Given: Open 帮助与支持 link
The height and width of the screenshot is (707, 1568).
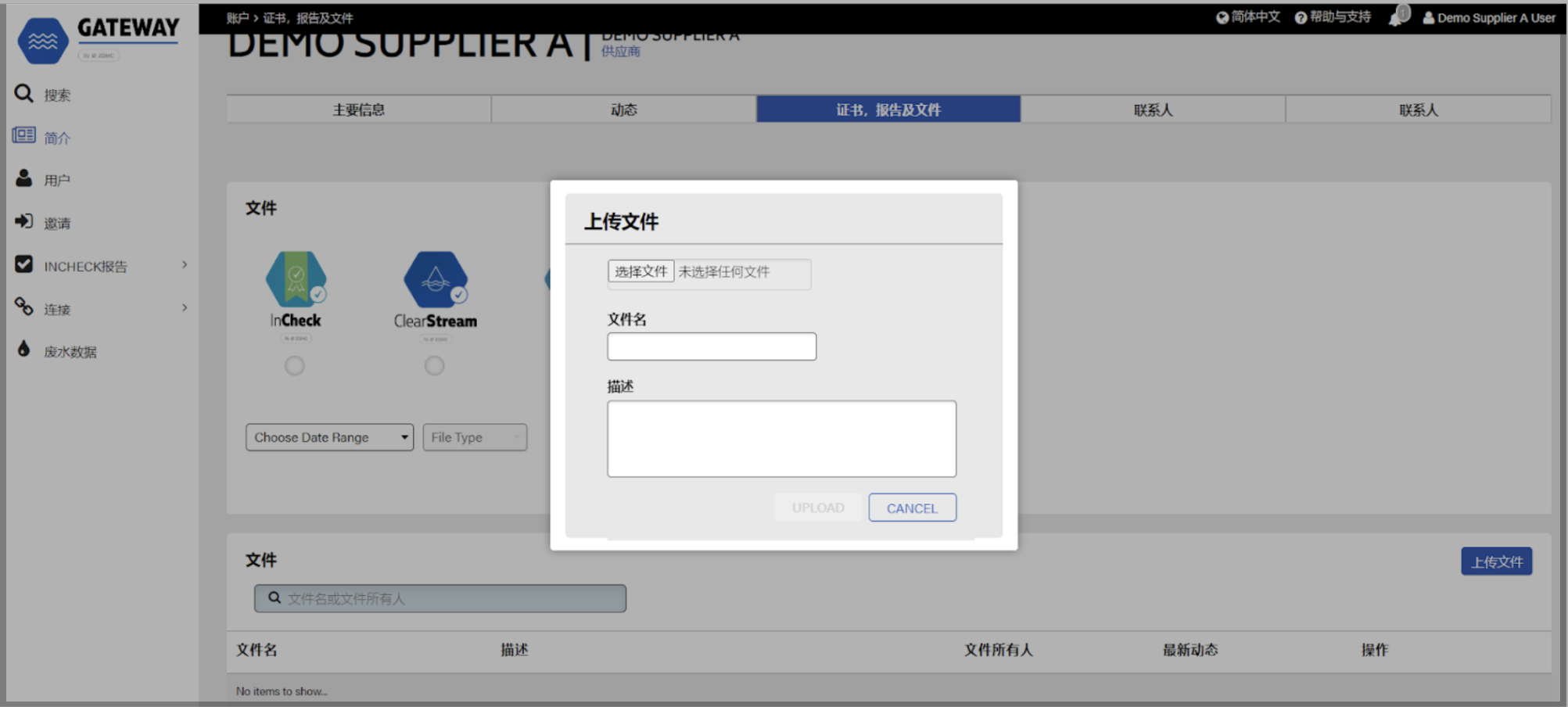Looking at the screenshot, I should click(1333, 17).
